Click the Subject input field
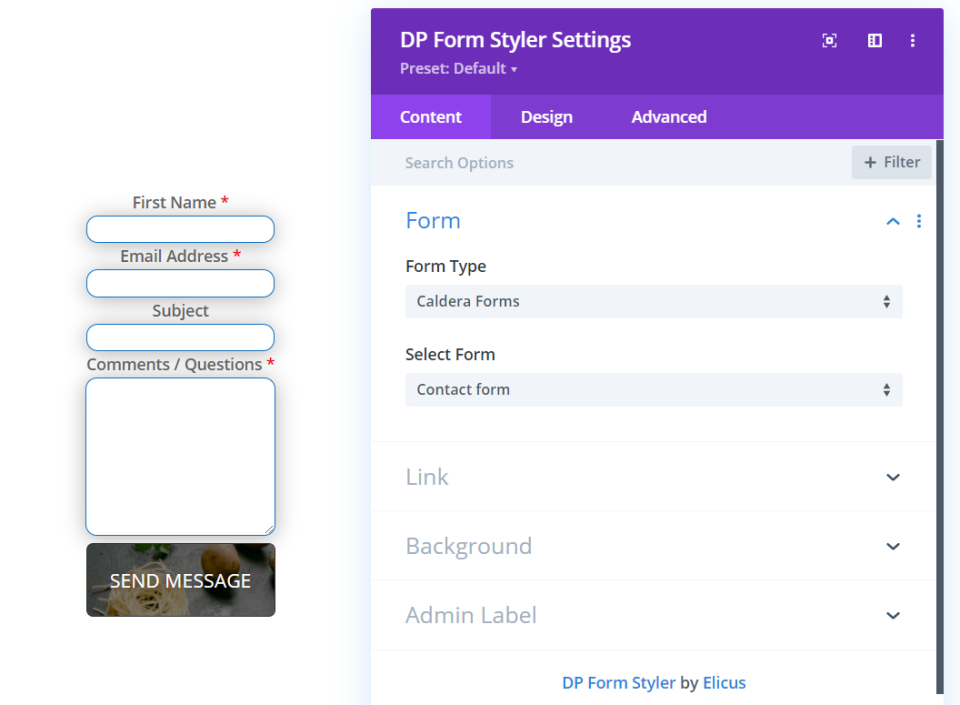The image size is (960, 705). pyautogui.click(x=180, y=337)
